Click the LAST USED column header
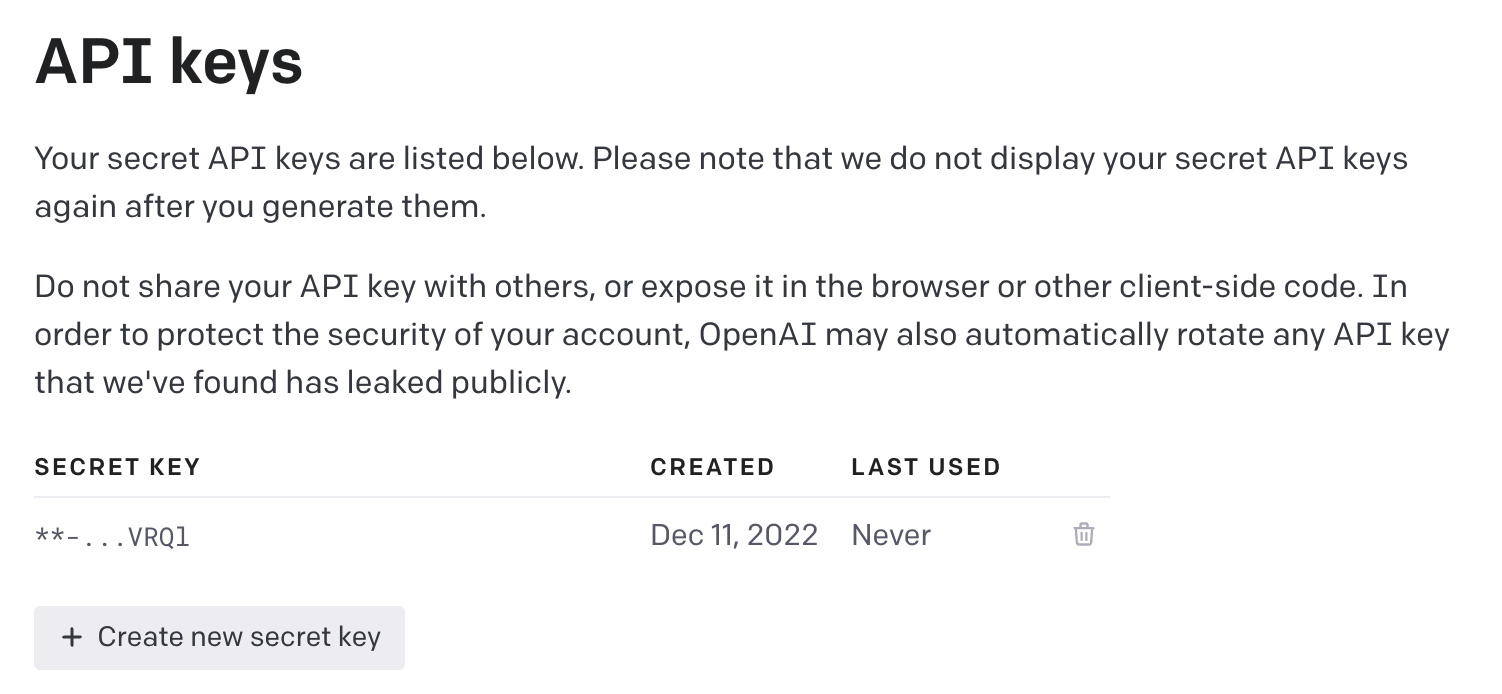The height and width of the screenshot is (694, 1502). click(x=926, y=467)
